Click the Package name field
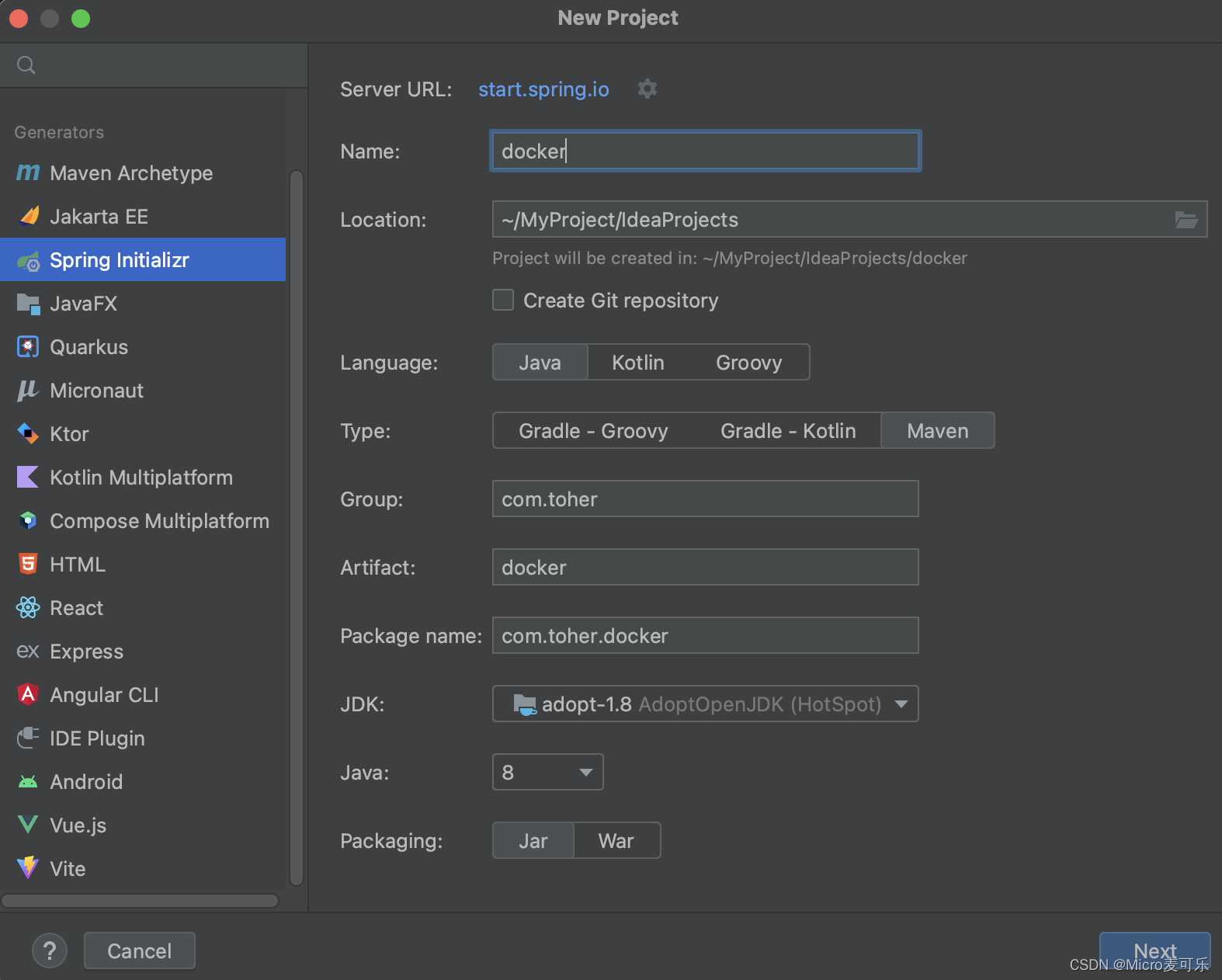1222x980 pixels. pos(706,635)
